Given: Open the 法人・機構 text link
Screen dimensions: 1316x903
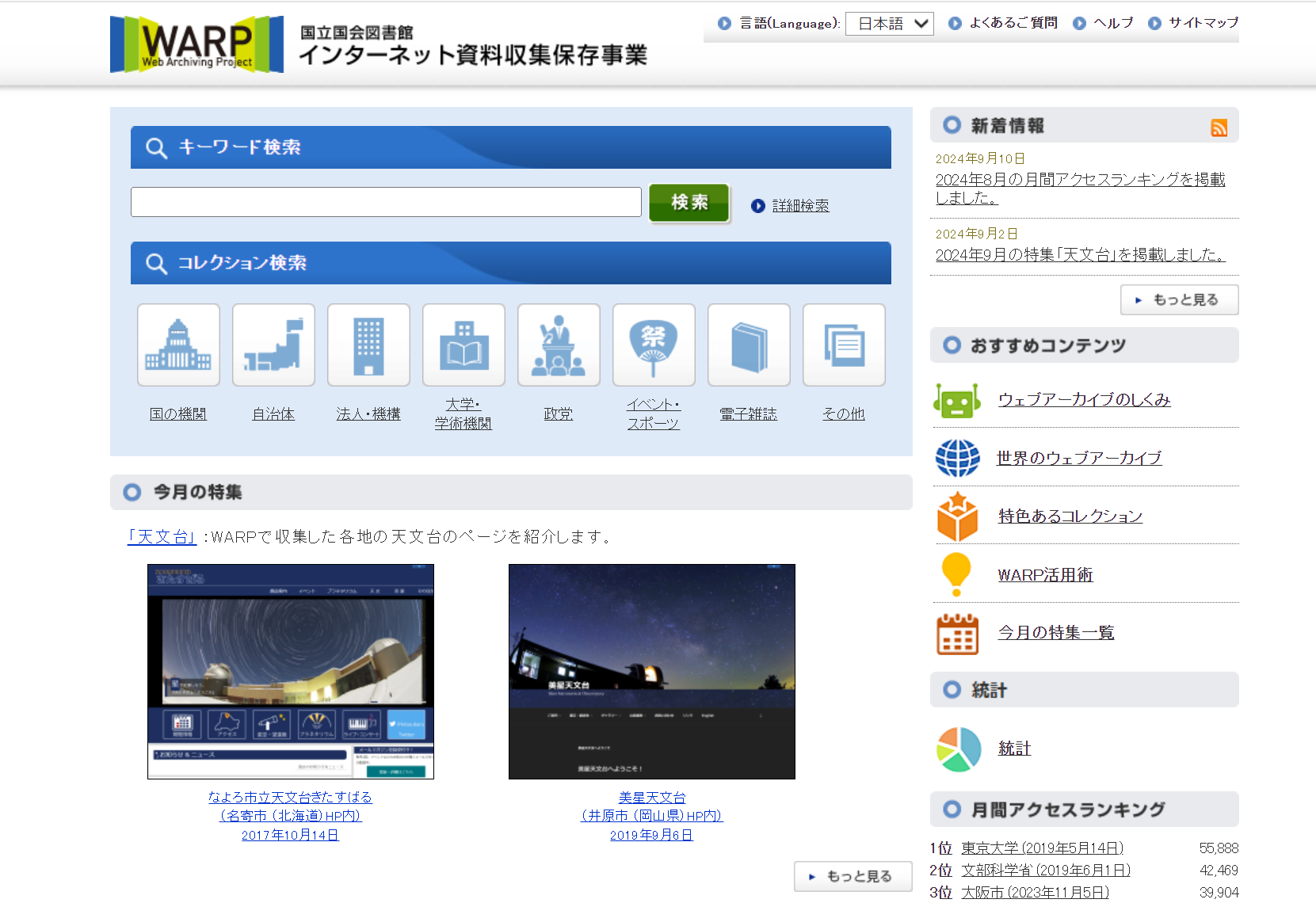Looking at the screenshot, I should [368, 414].
